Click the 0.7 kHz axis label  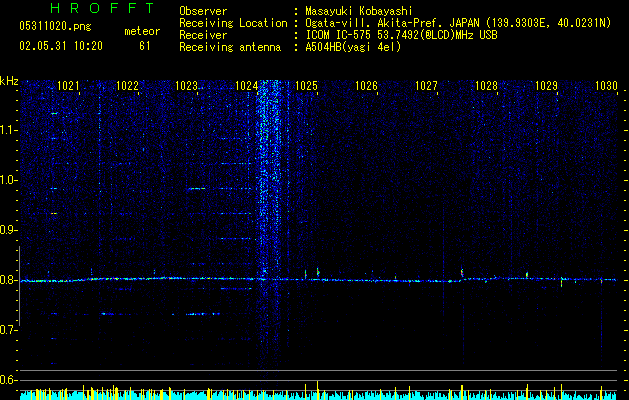9,330
